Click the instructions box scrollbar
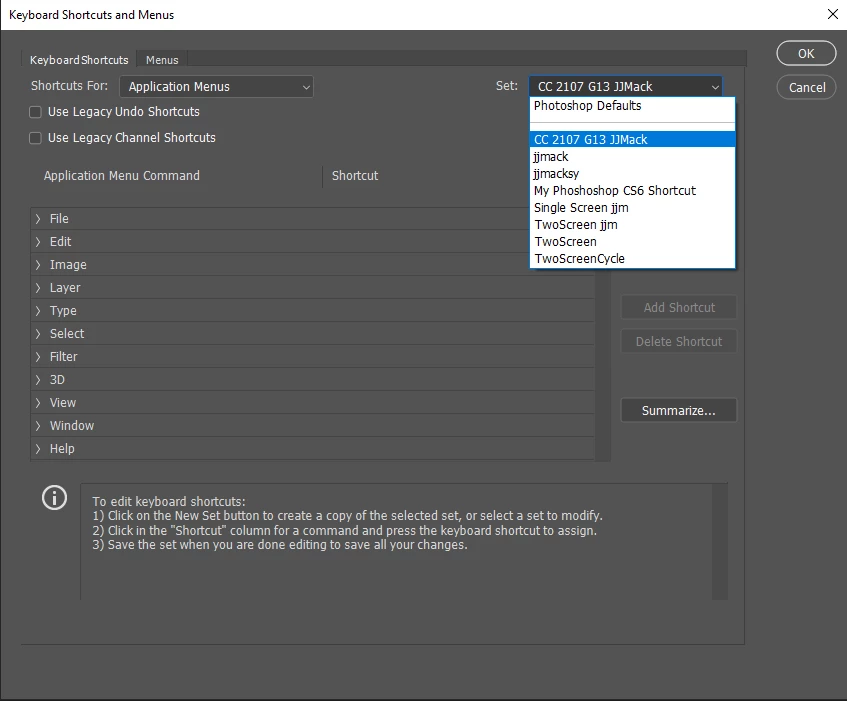This screenshot has width=847, height=701. [x=720, y=542]
